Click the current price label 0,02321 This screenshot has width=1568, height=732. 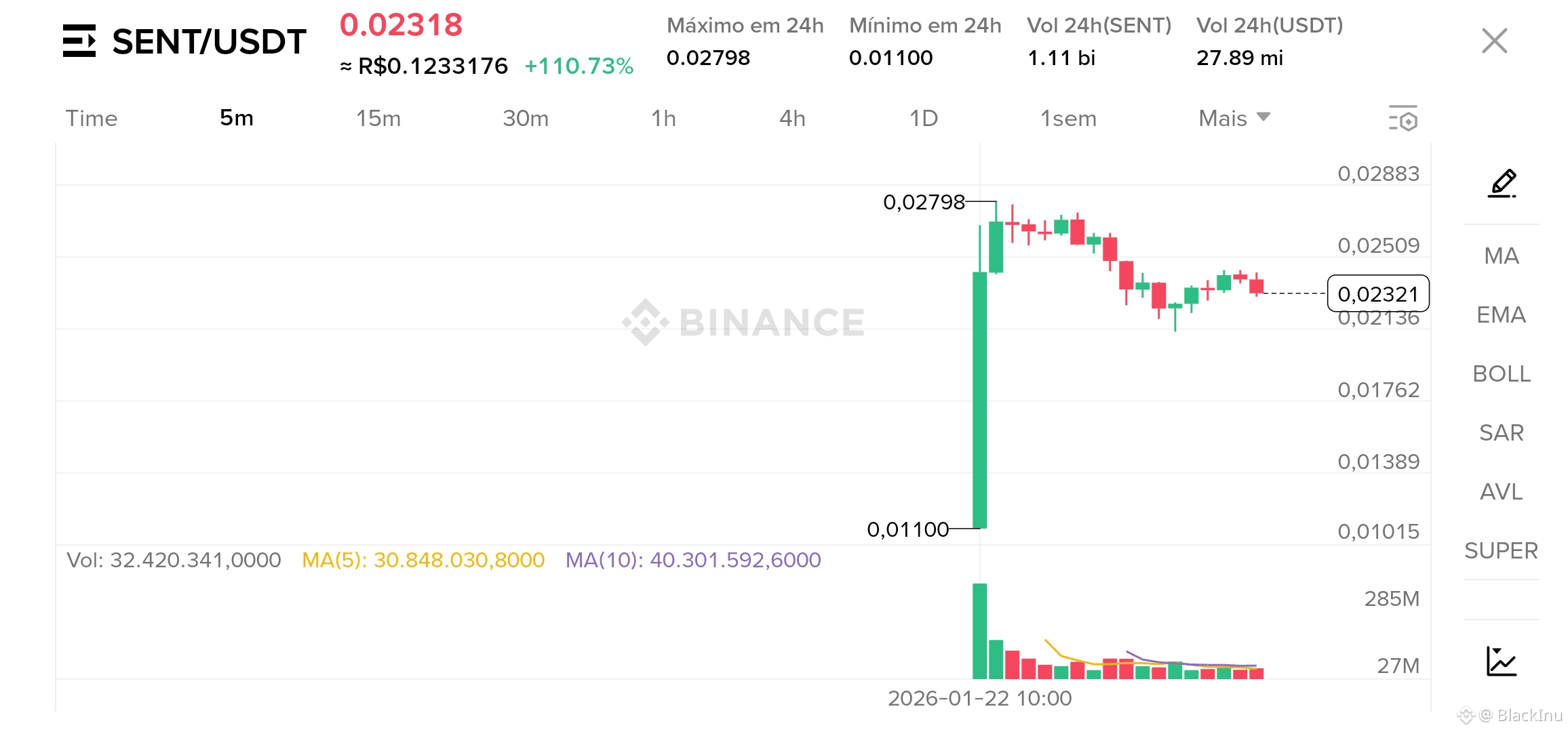point(1377,294)
